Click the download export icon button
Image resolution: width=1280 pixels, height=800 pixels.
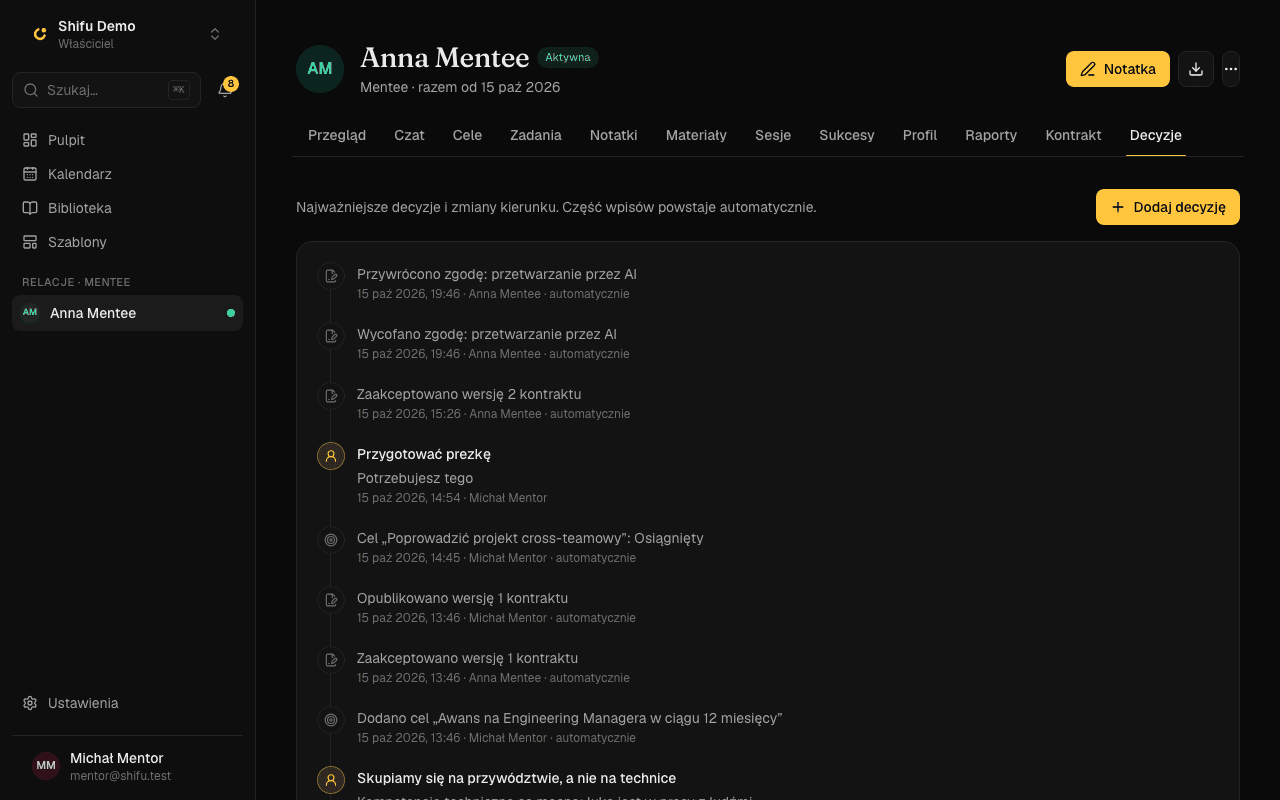1196,69
